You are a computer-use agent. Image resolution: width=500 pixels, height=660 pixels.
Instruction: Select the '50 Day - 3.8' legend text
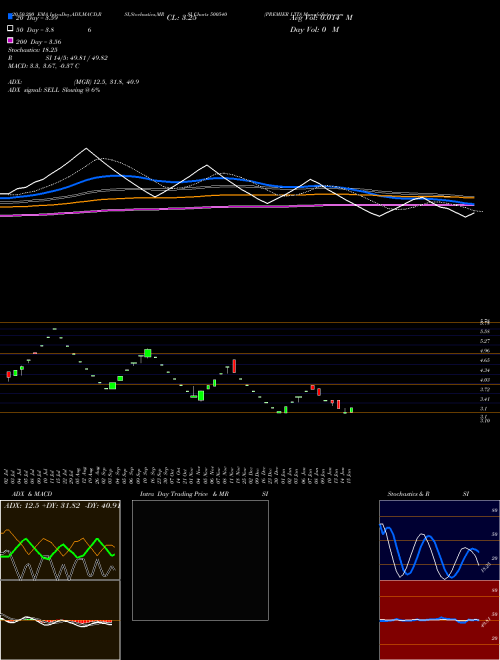(x=35, y=30)
